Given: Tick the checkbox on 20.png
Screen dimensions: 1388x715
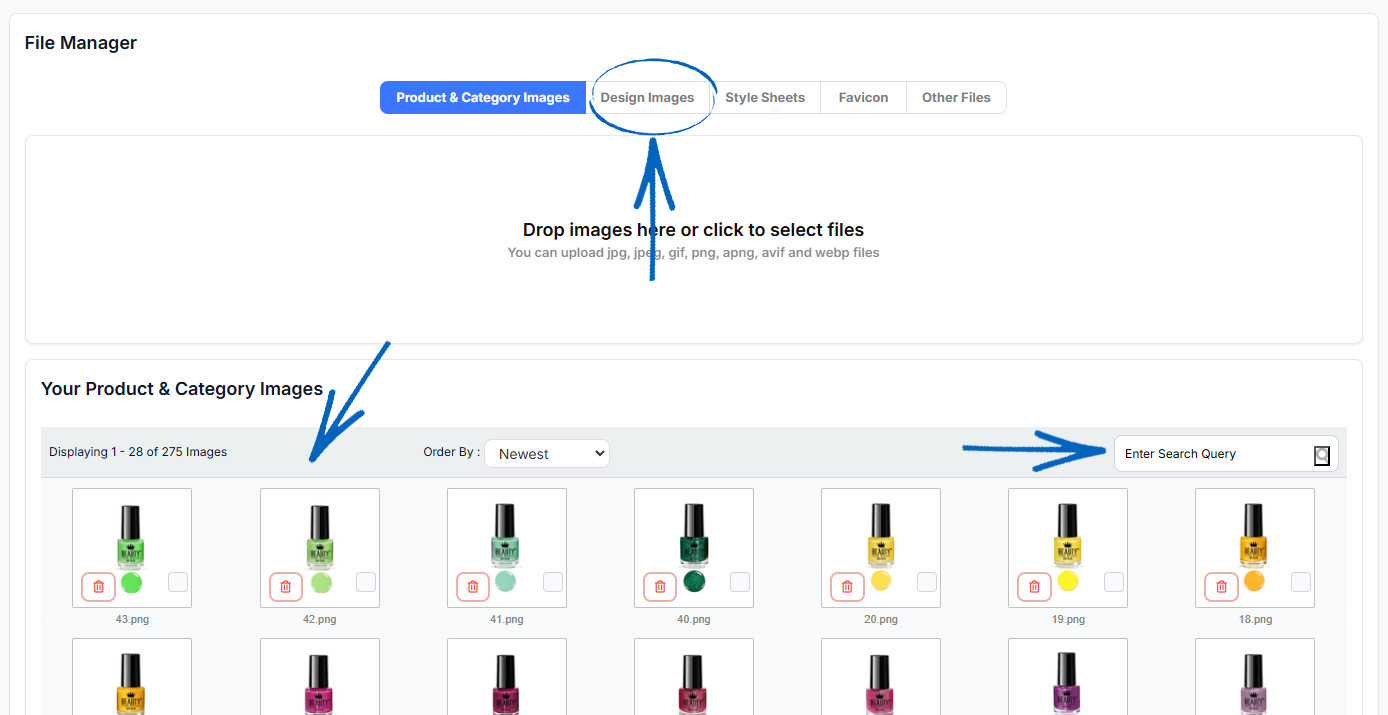Looking at the screenshot, I should point(927,582).
